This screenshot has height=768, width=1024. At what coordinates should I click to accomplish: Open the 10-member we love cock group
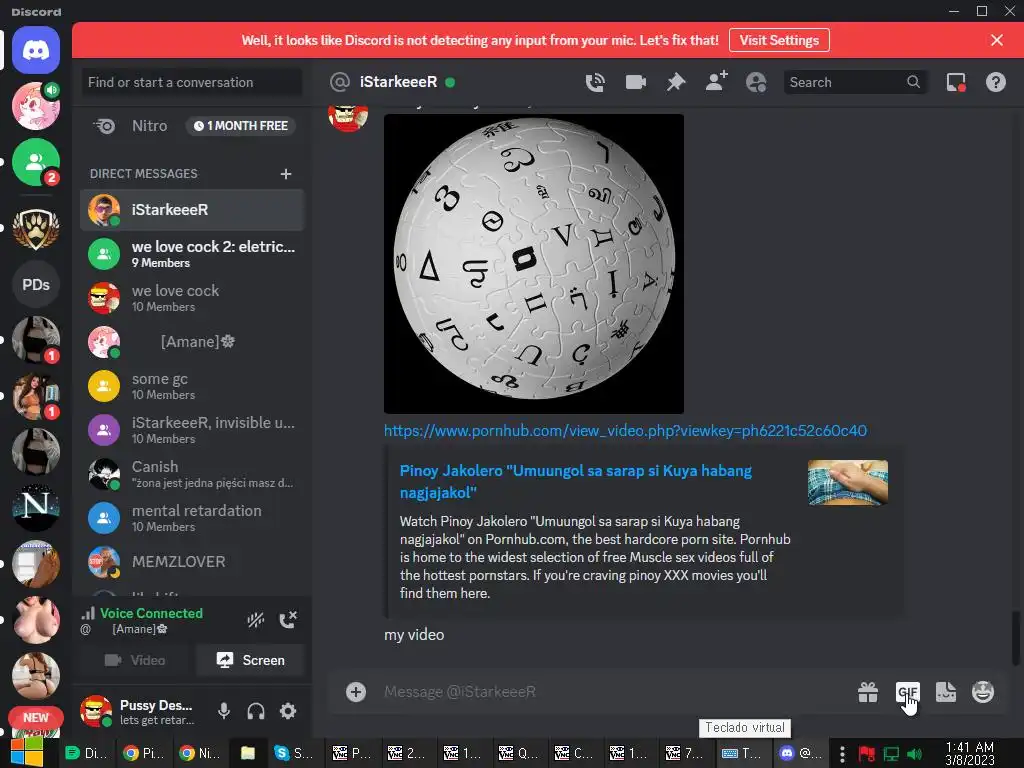[x=192, y=298]
